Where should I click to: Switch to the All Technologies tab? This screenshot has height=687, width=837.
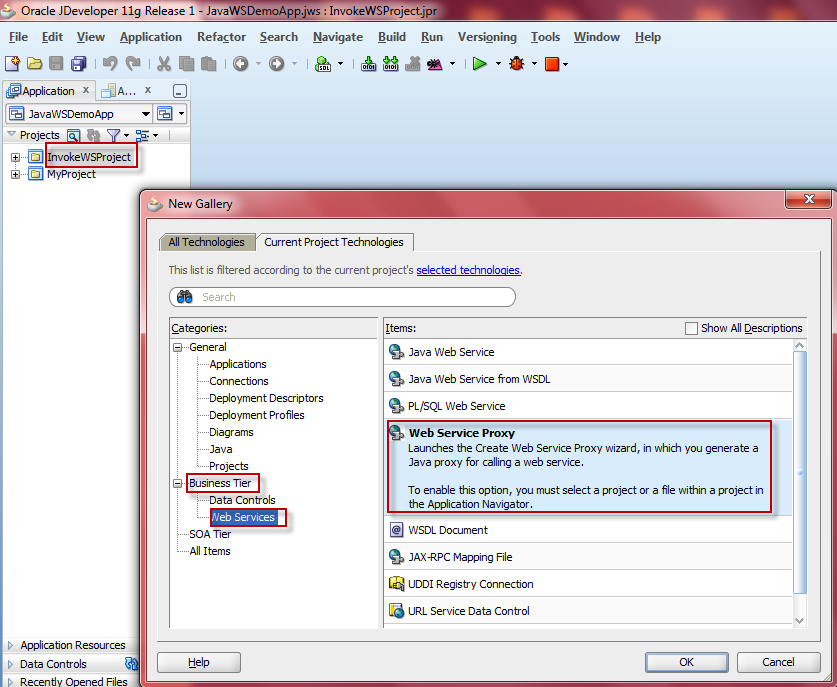point(207,242)
